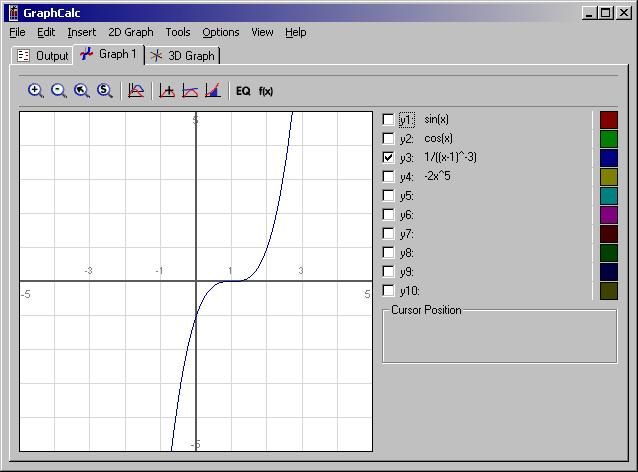Open the File menu
The height and width of the screenshot is (472, 638).
(17, 32)
